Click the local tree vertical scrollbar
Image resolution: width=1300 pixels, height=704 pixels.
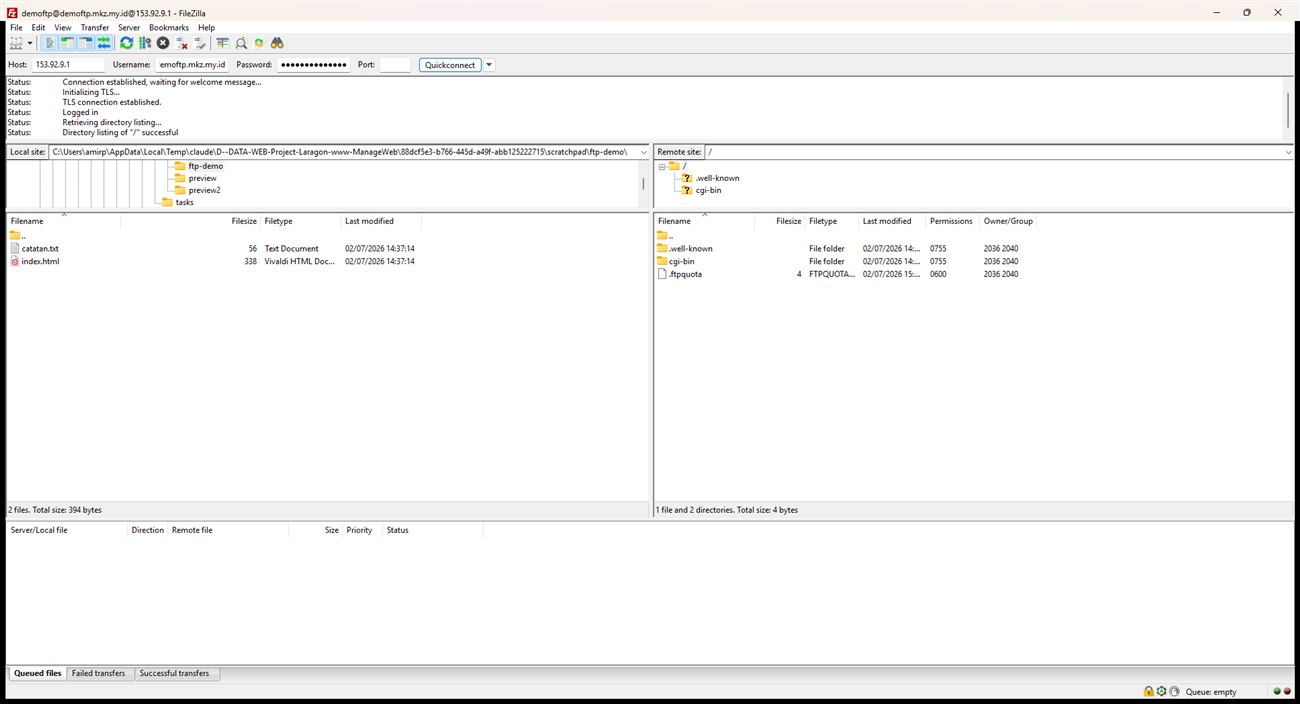643,184
